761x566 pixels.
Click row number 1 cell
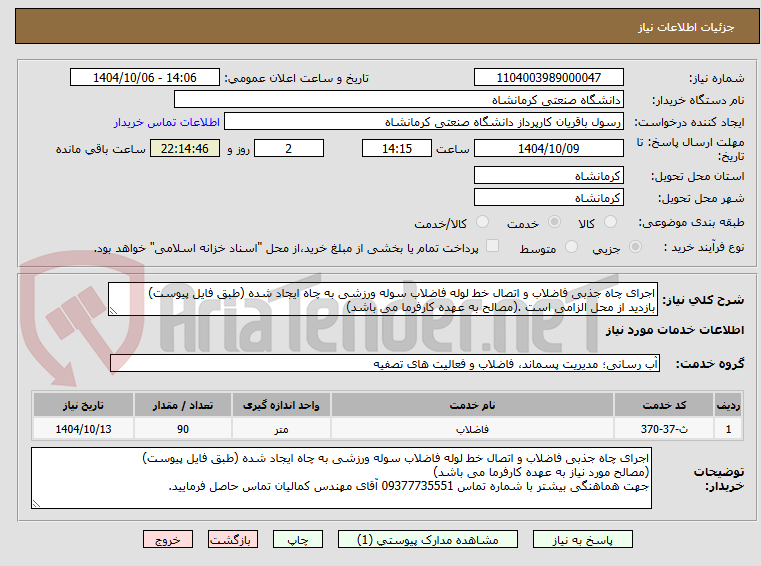point(728,429)
